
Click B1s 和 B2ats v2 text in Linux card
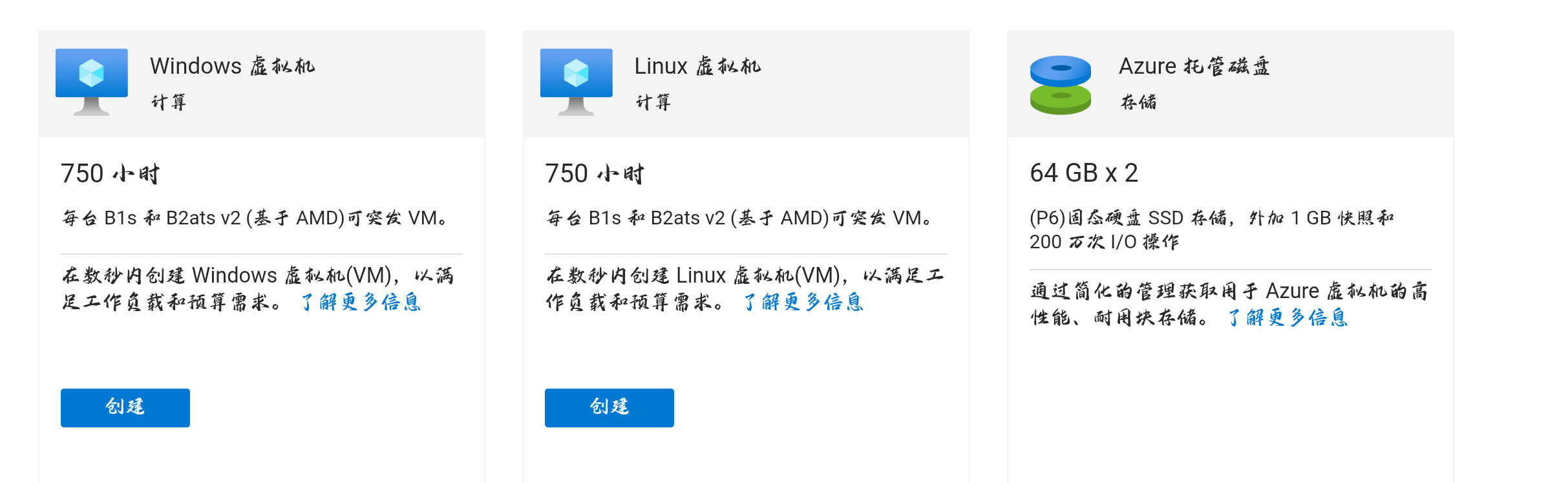tap(657, 218)
